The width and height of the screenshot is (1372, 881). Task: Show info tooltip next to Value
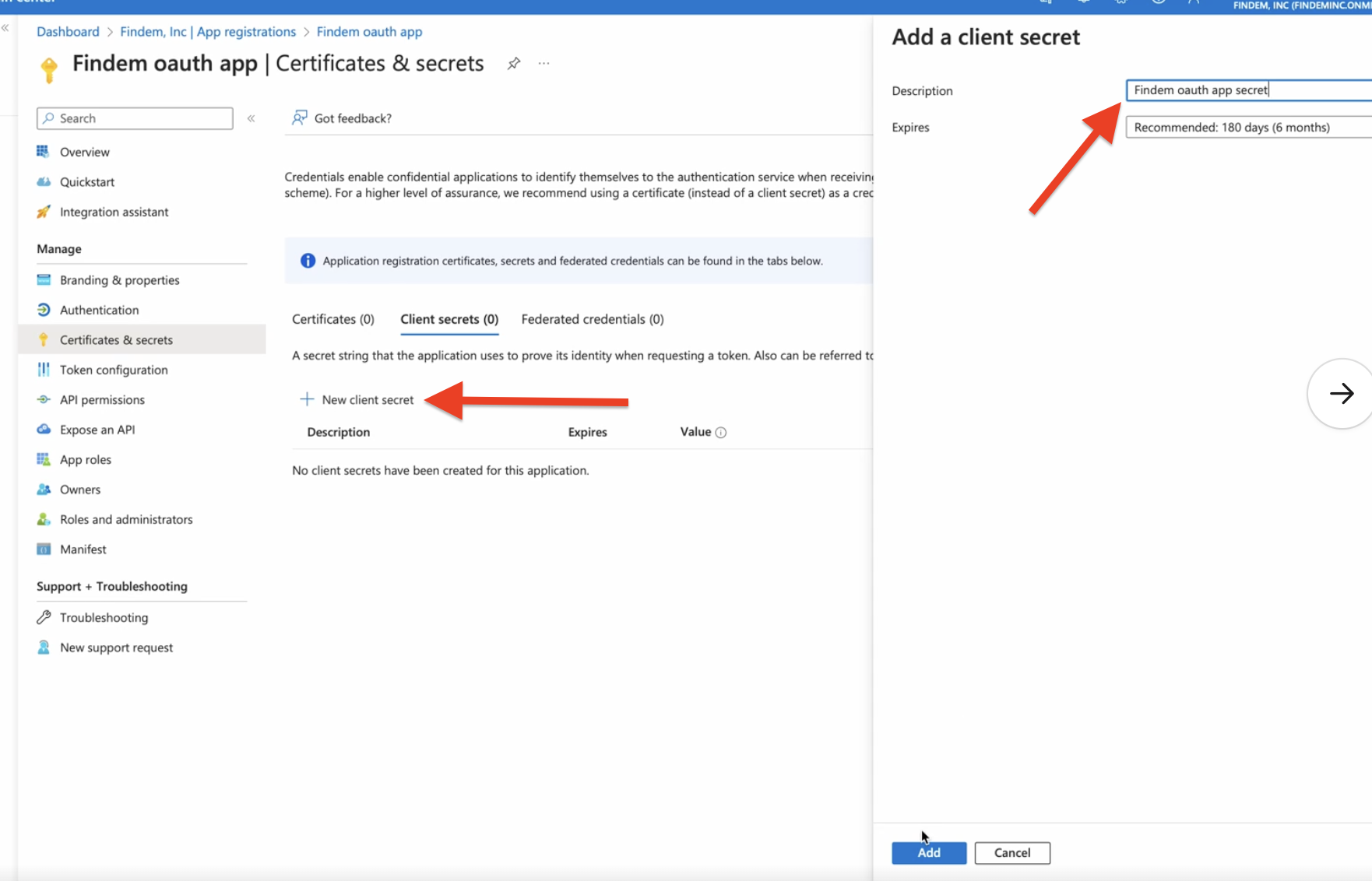pyautogui.click(x=721, y=433)
